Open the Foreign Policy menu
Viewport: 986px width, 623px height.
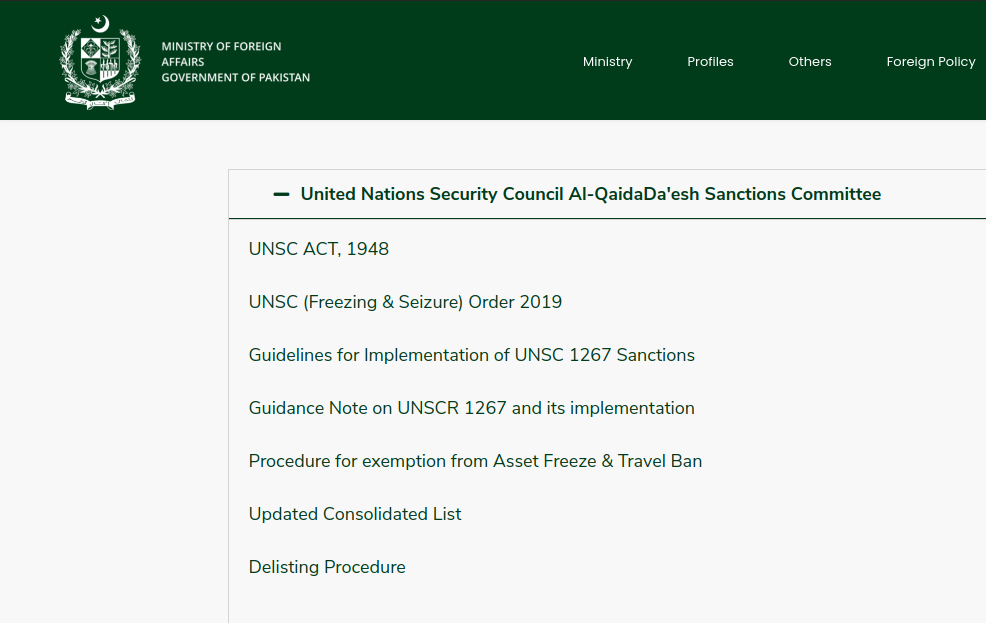pyautogui.click(x=930, y=62)
